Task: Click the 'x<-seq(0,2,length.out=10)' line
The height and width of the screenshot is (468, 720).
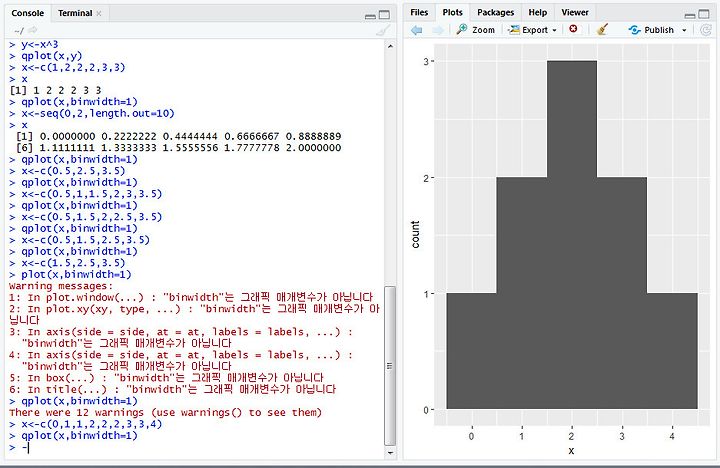Action: click(x=98, y=113)
